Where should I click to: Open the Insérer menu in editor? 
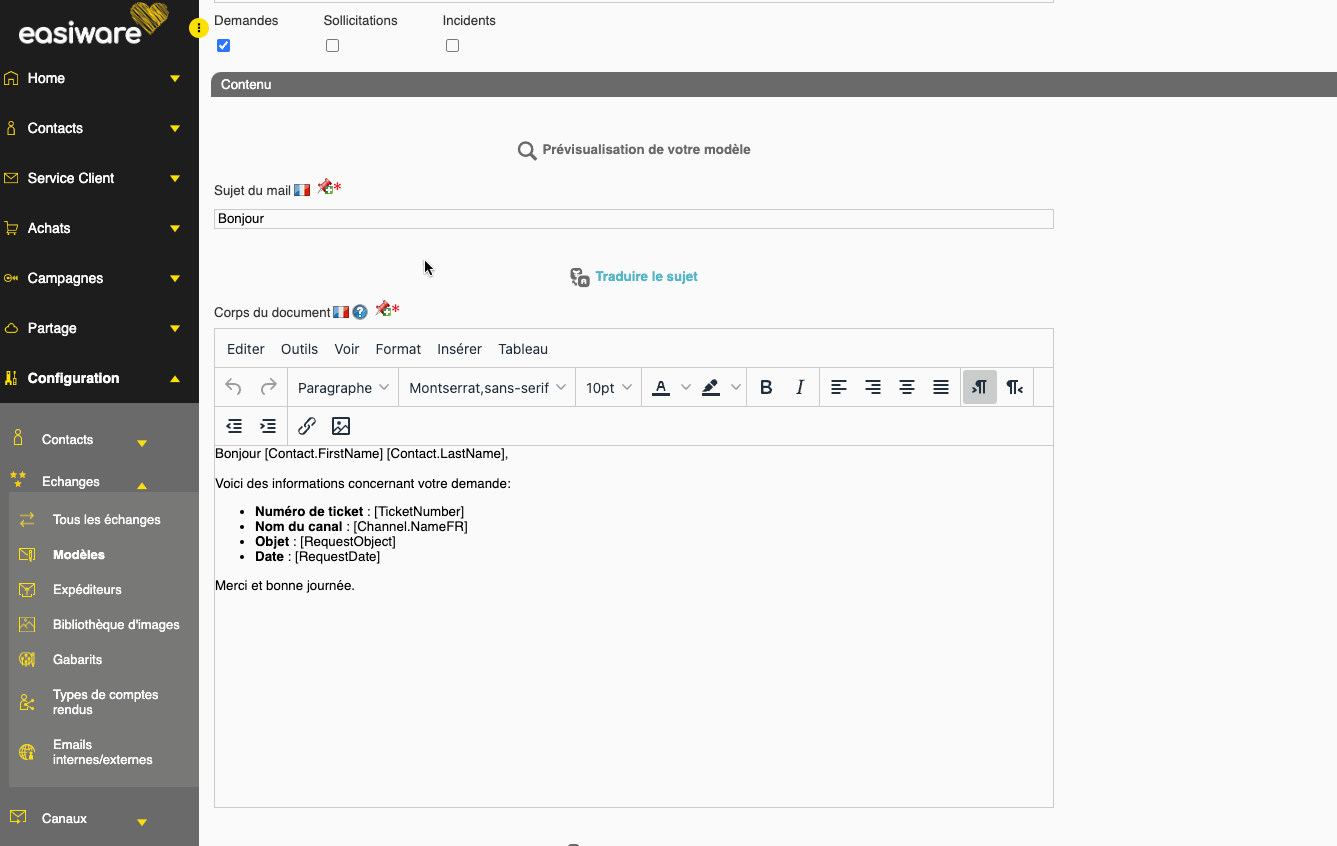coord(459,349)
